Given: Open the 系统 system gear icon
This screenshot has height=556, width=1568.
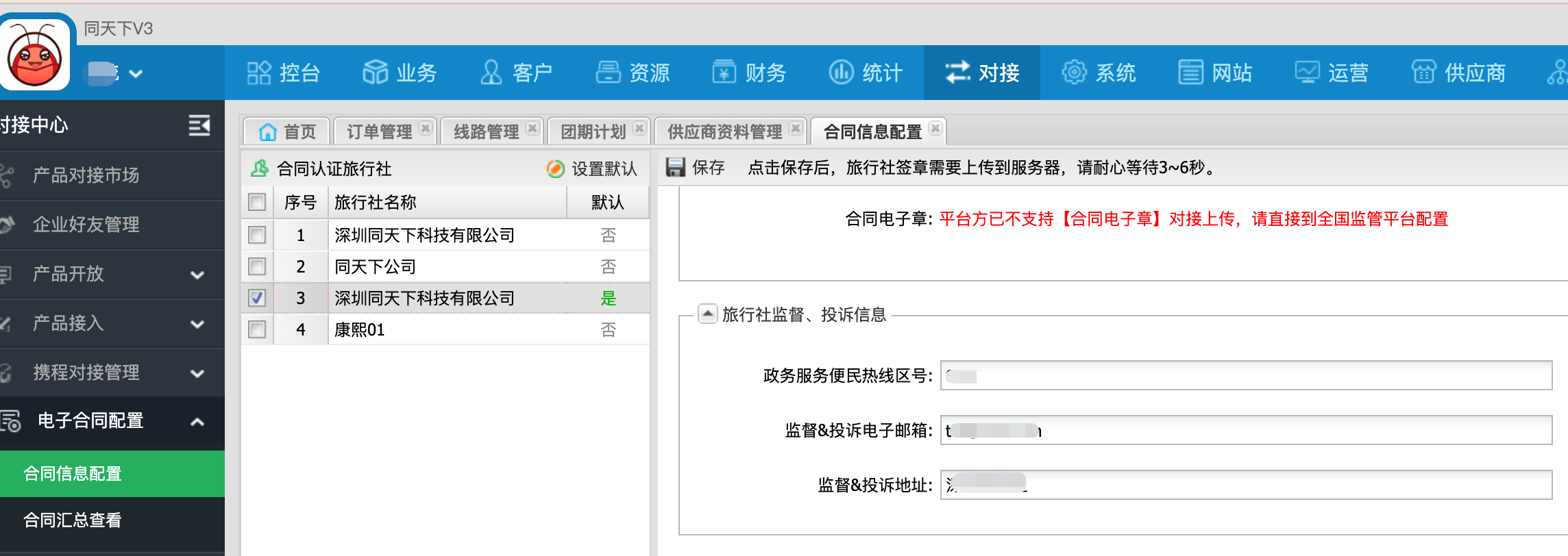Looking at the screenshot, I should (1074, 72).
